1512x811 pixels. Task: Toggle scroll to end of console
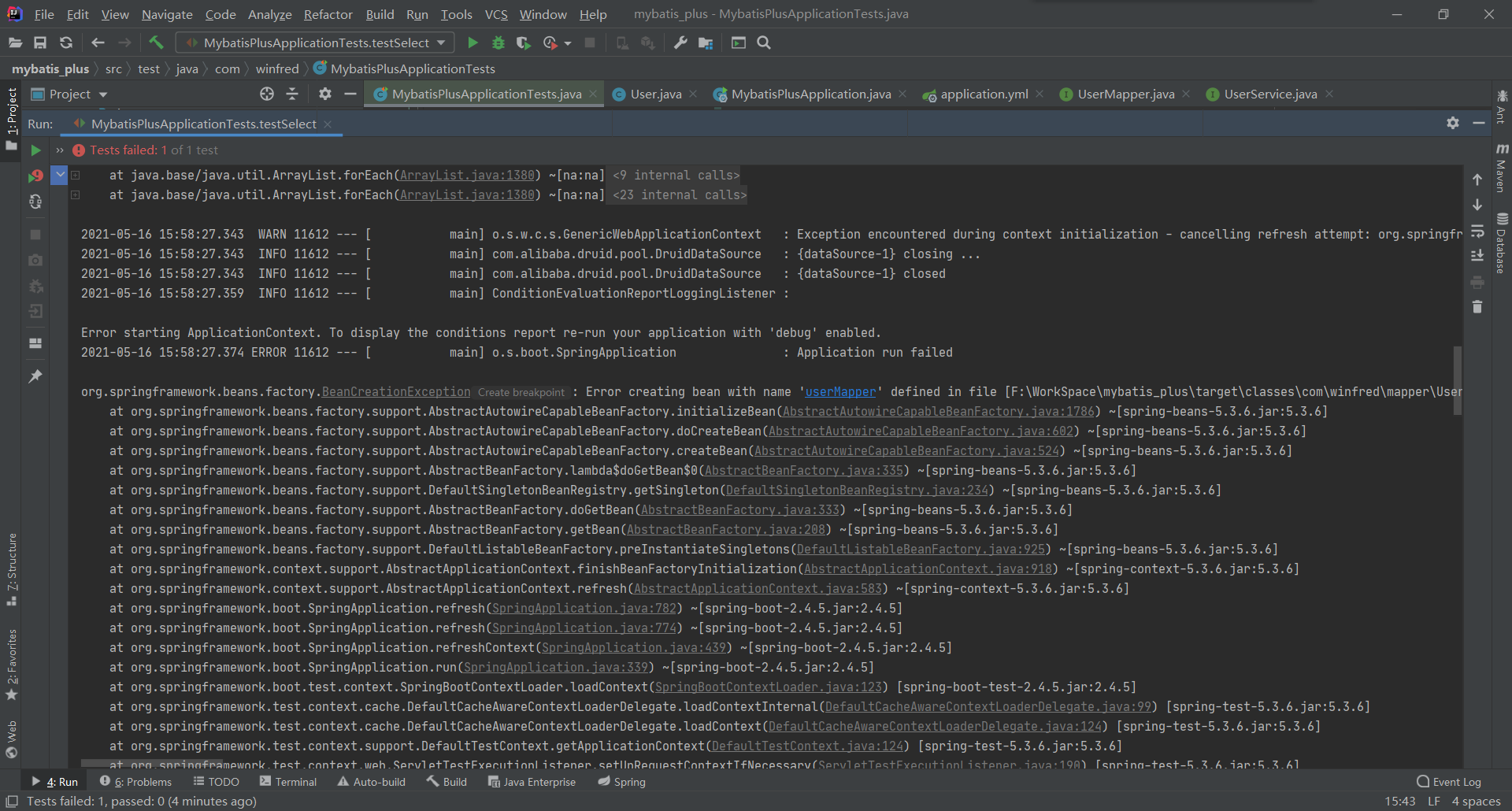pyautogui.click(x=1477, y=256)
